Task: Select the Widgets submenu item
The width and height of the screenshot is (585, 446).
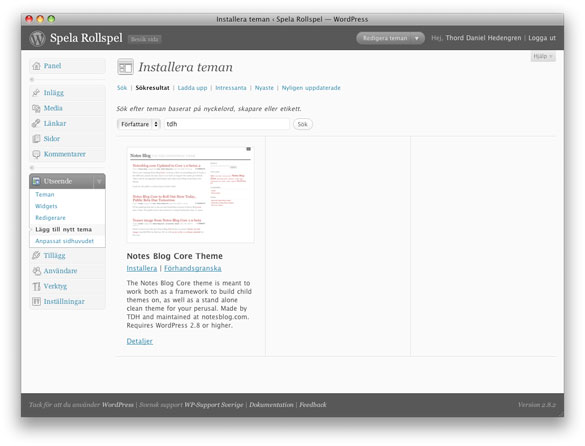Action: (46, 206)
